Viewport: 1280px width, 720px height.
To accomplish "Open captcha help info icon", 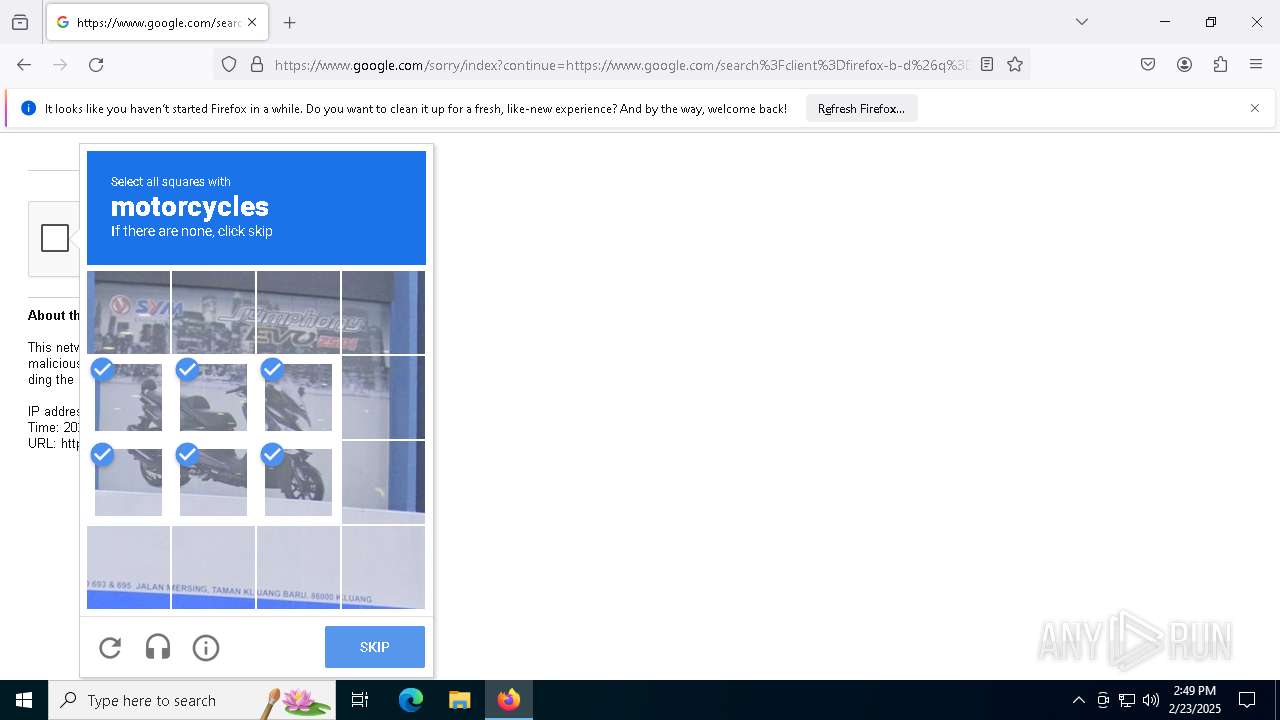I will click(206, 648).
